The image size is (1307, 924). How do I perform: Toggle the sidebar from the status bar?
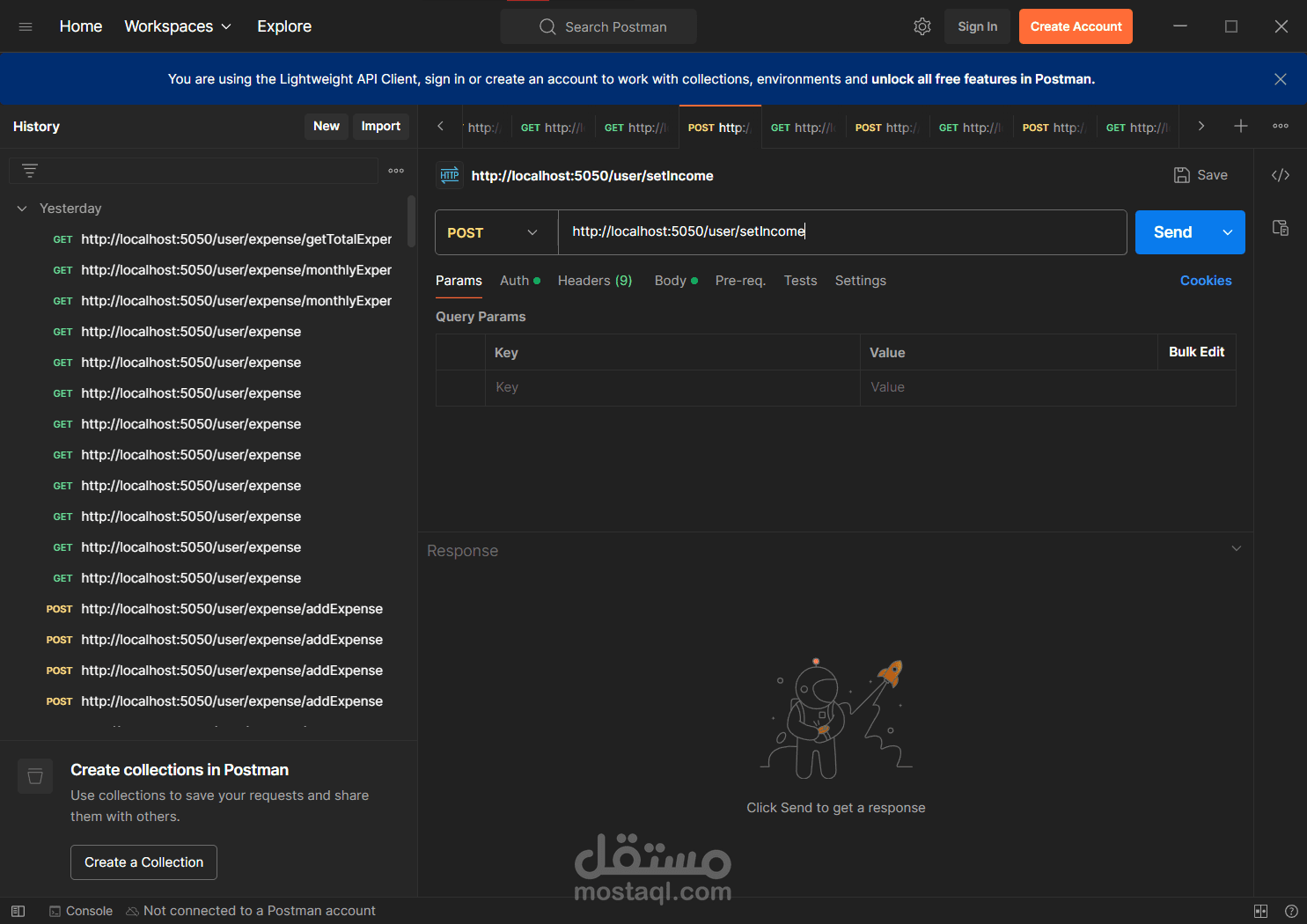coord(18,911)
